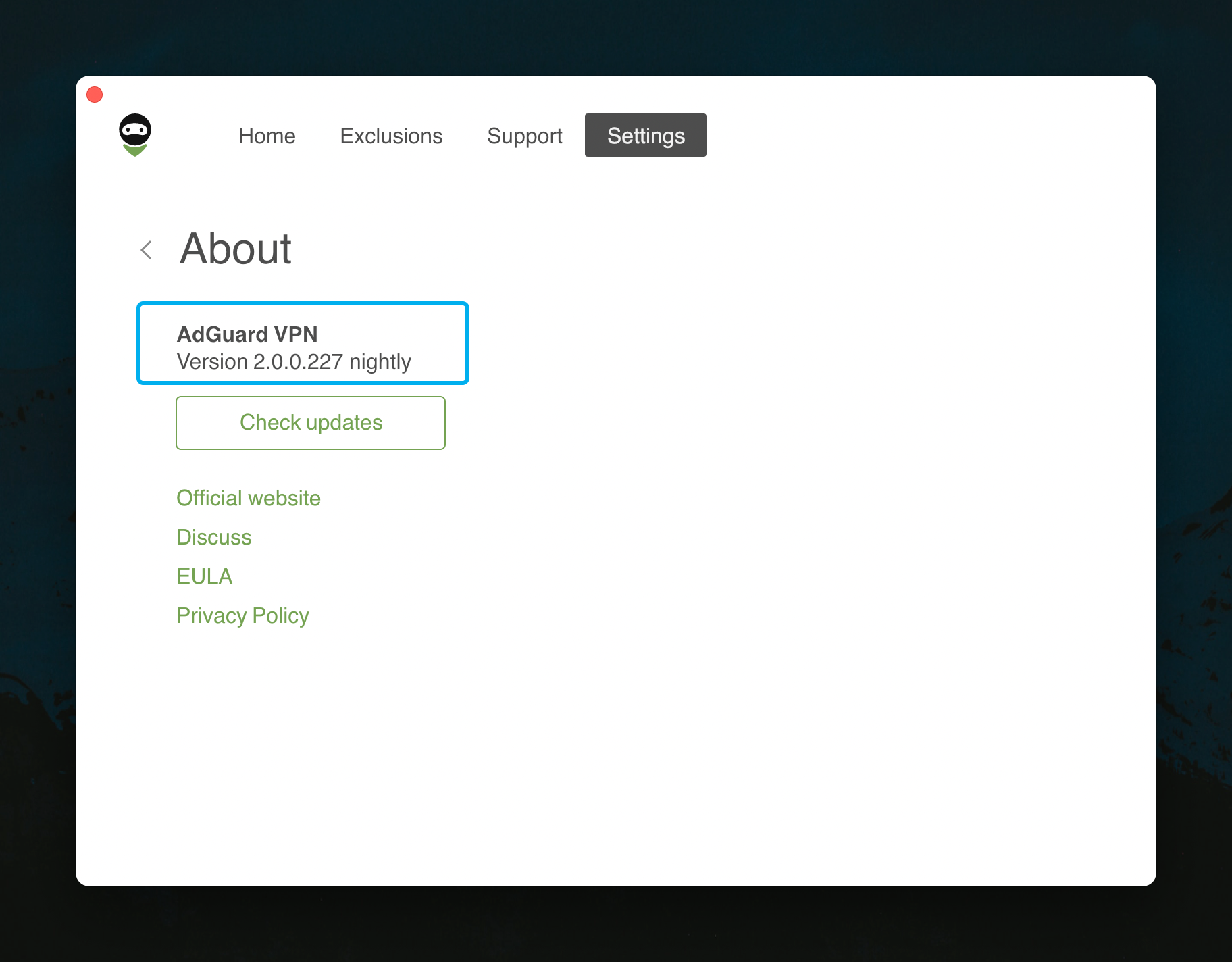Select the highlighted Settings tab

pyautogui.click(x=645, y=135)
